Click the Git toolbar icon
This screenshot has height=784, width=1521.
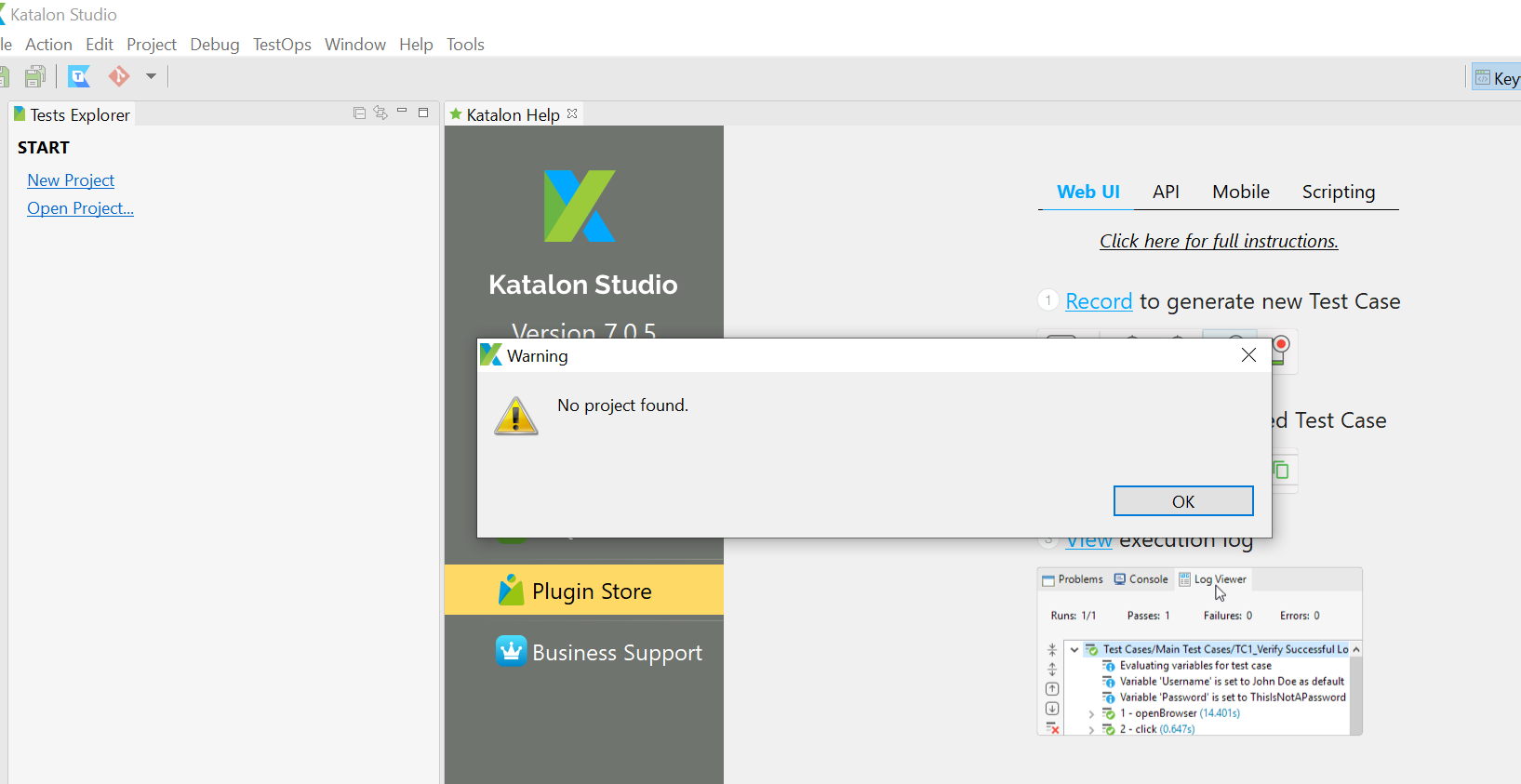119,76
